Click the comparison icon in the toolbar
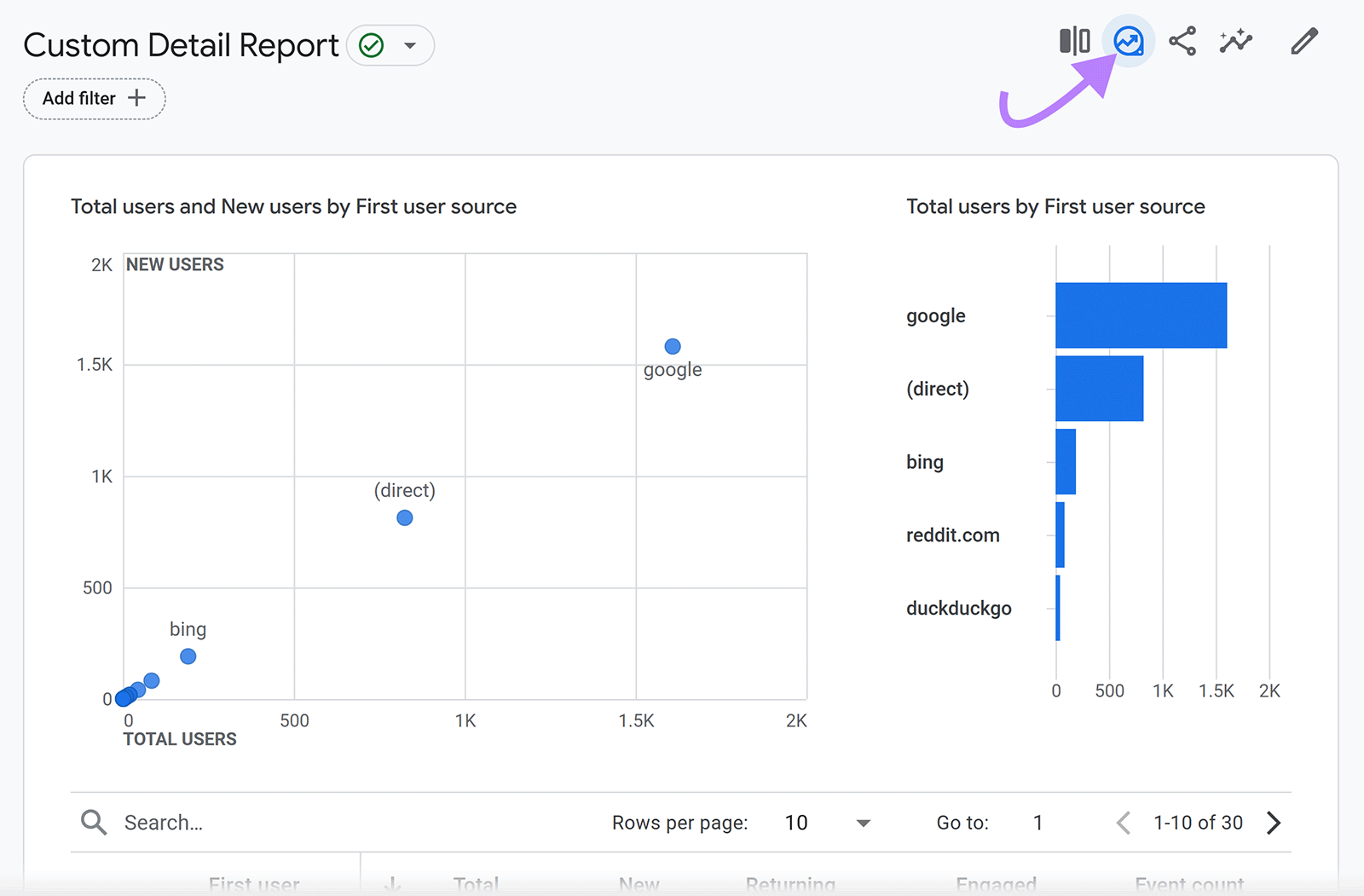Screen dimensions: 1364x896 coord(1073,40)
